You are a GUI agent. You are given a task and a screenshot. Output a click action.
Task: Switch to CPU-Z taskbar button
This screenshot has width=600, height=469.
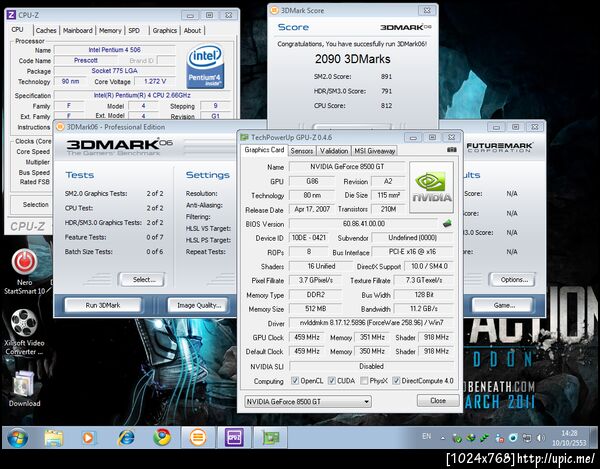[234, 438]
